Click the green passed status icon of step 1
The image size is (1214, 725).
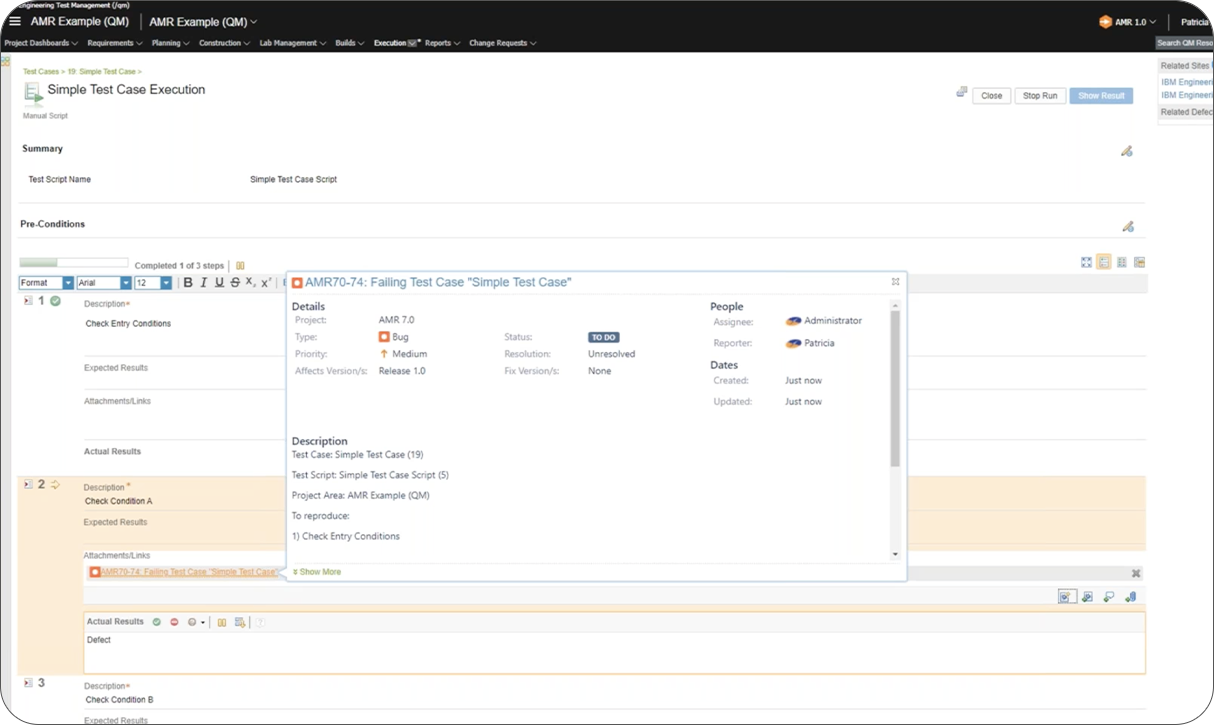56,301
